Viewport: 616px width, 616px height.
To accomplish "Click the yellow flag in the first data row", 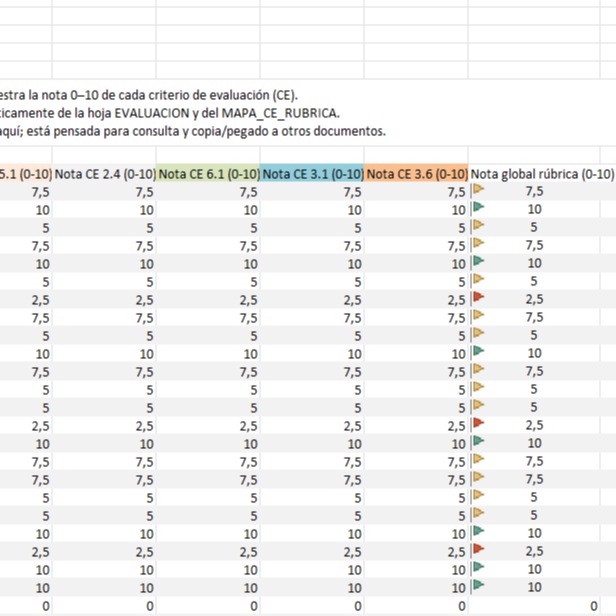I will coord(478,191).
